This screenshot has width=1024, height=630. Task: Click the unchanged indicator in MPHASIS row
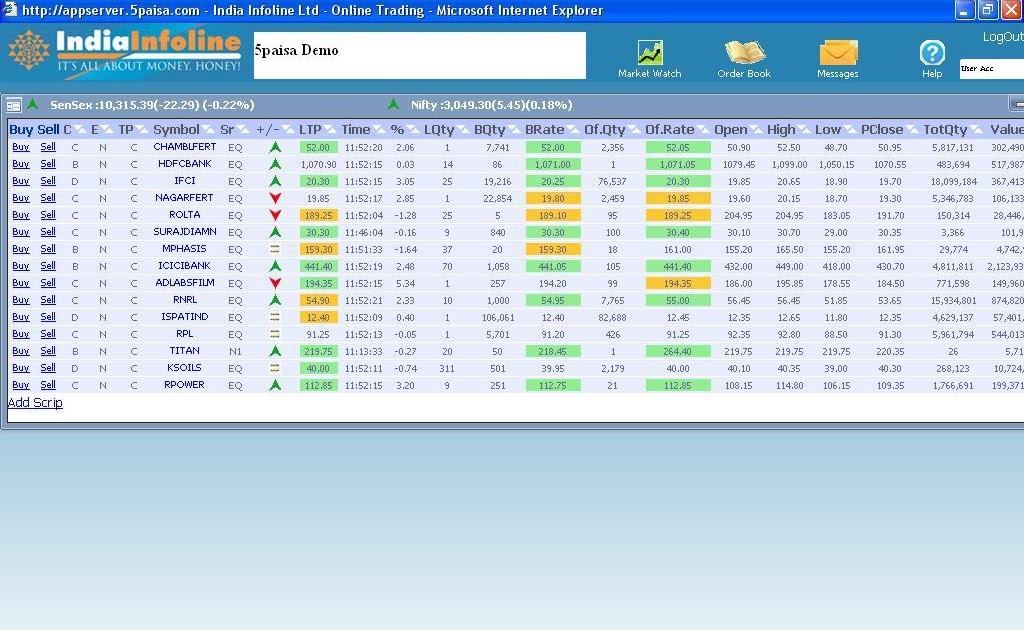click(275, 249)
